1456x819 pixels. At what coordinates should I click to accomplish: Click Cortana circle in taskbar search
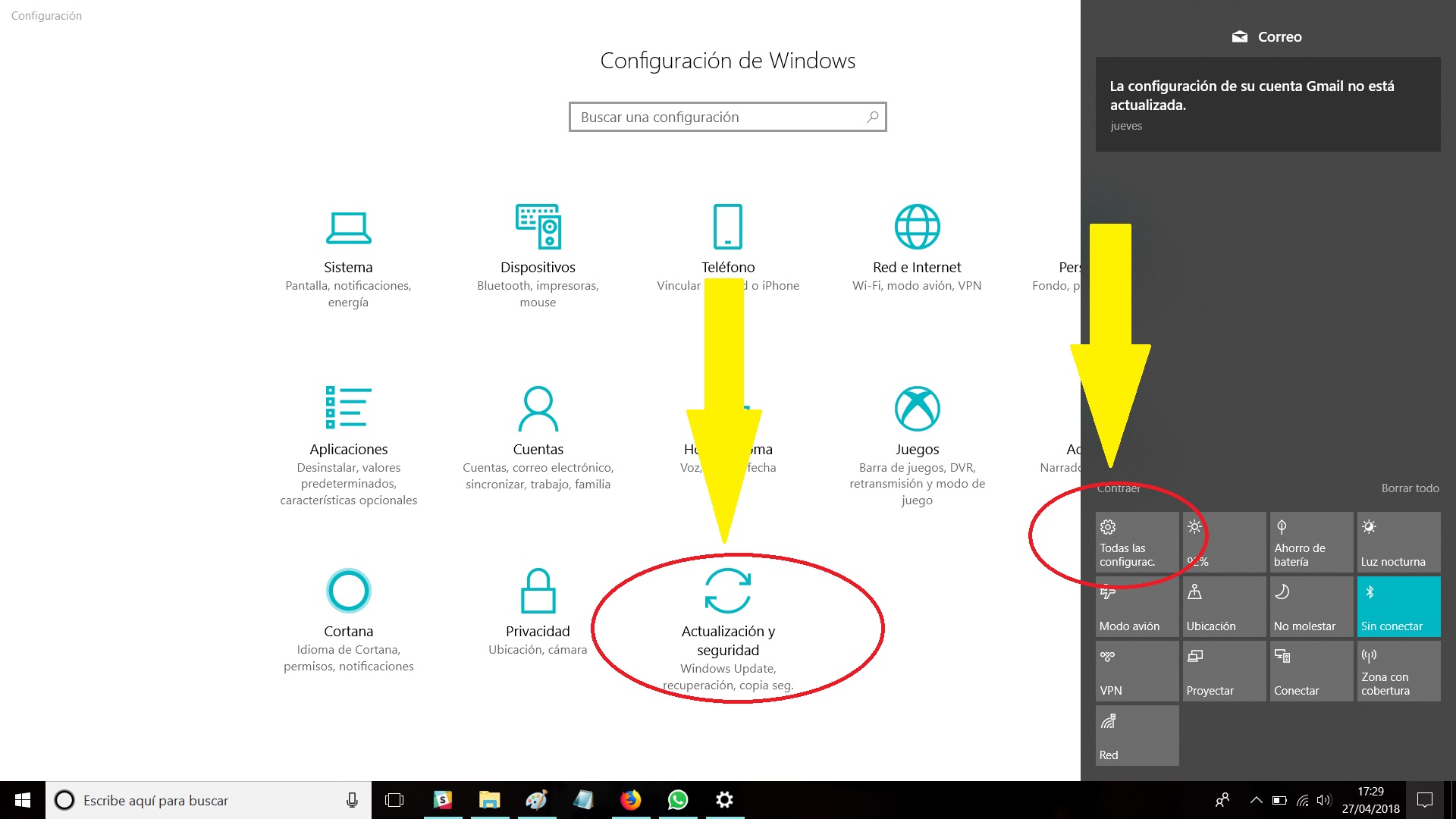(x=64, y=800)
